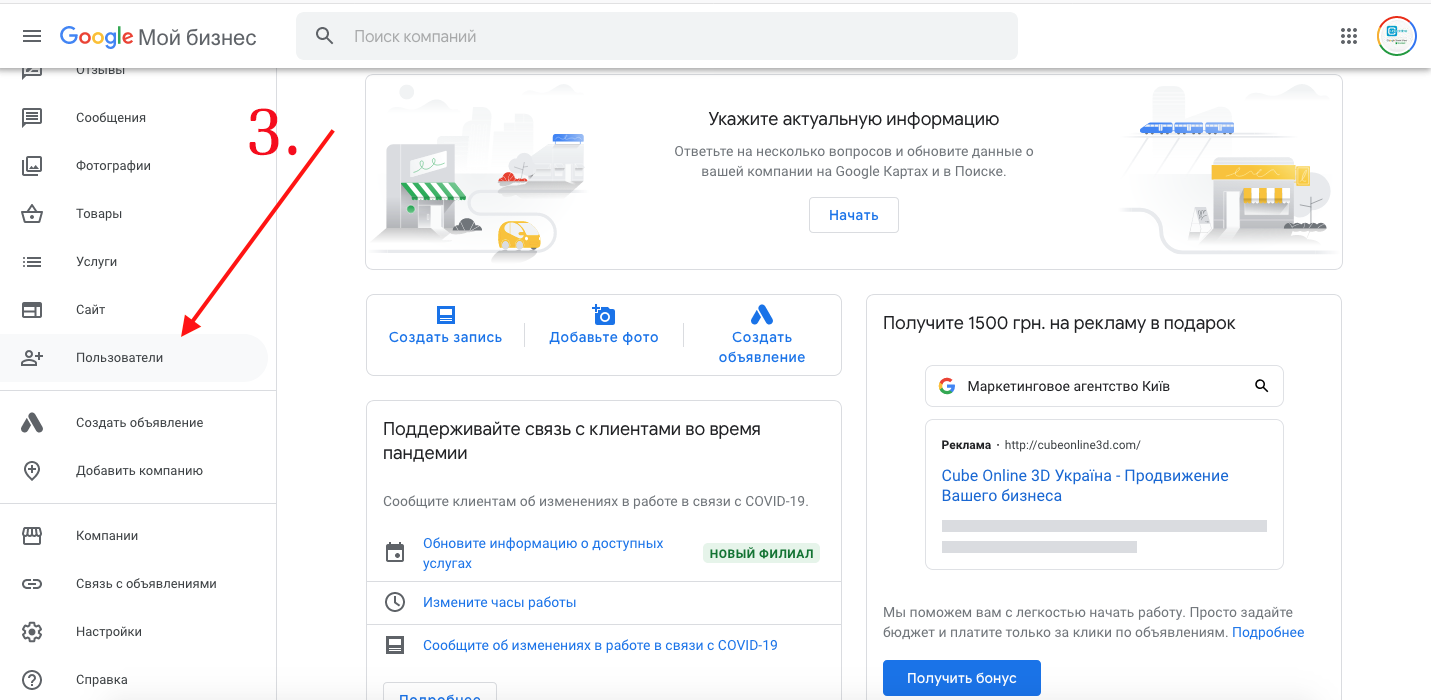Open the Справка menu item
The width and height of the screenshot is (1431, 700).
pos(102,680)
